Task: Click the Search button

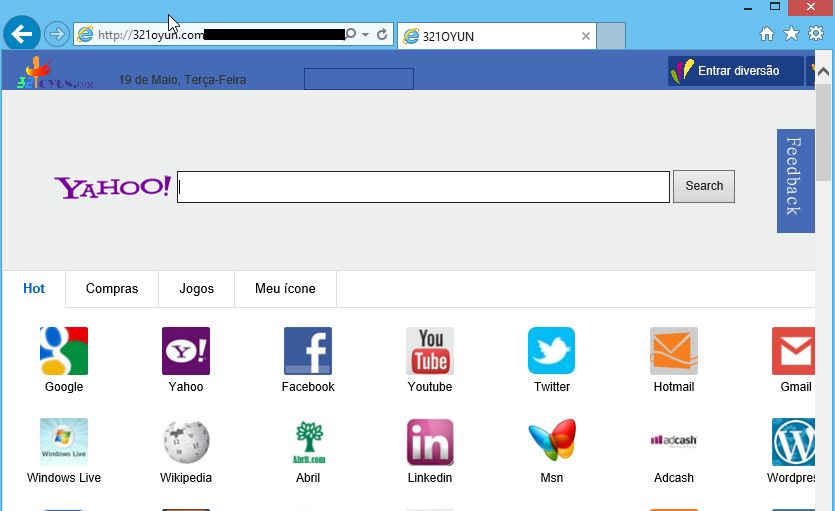Action: [704, 186]
